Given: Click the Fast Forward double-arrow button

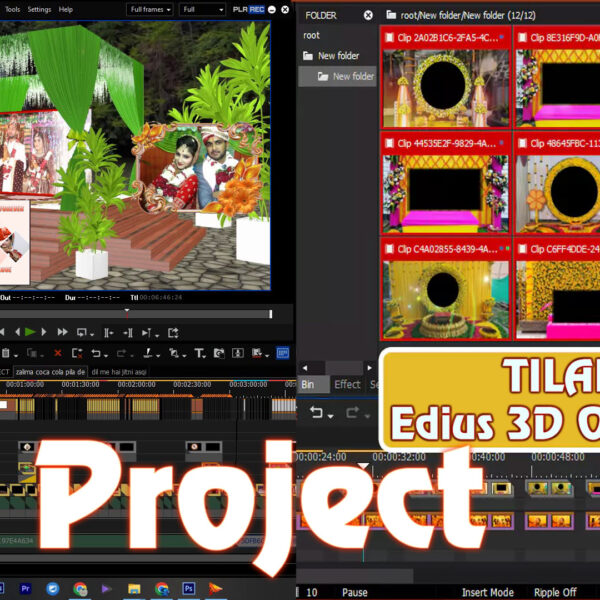Looking at the screenshot, I should pyautogui.click(x=62, y=332).
